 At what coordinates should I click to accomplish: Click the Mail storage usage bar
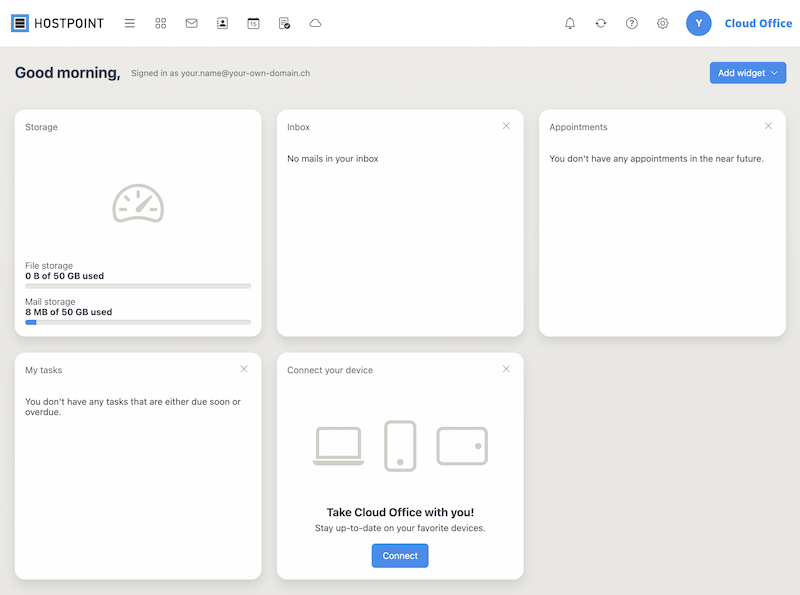tap(138, 323)
